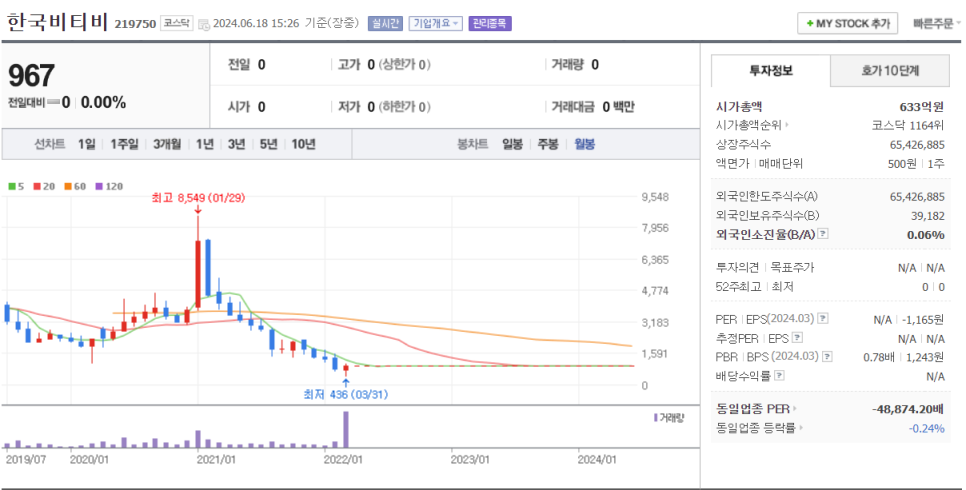Select the 월봉 candle chart
The height and width of the screenshot is (490, 966).
coord(585,144)
